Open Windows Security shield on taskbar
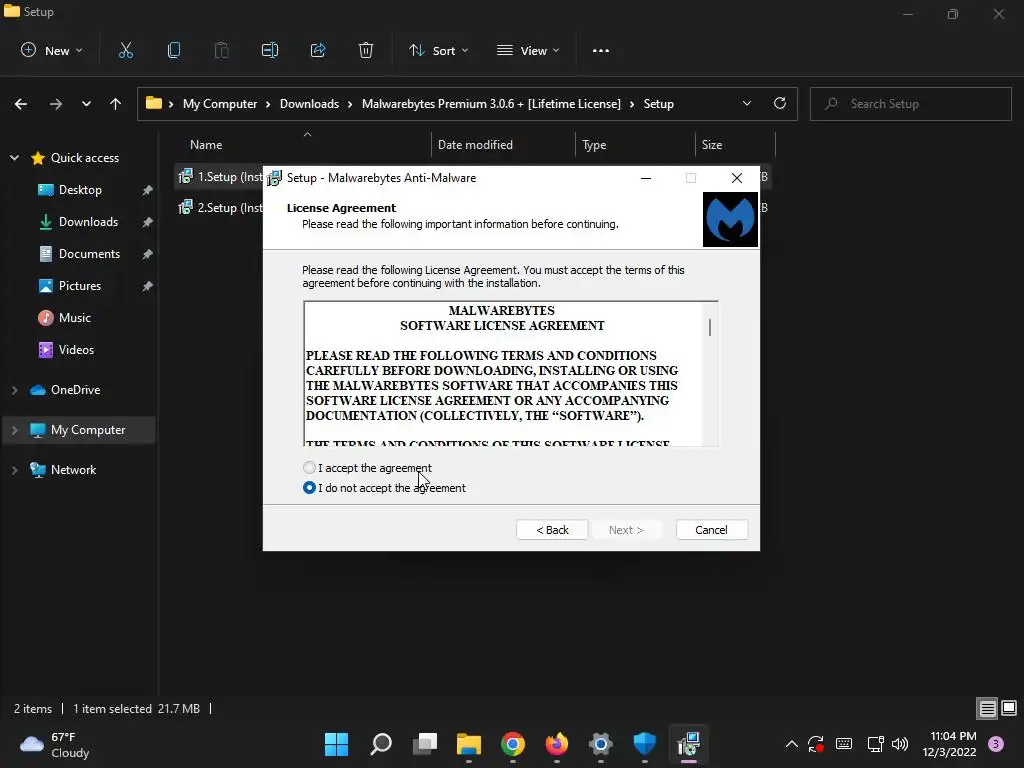 coord(645,744)
